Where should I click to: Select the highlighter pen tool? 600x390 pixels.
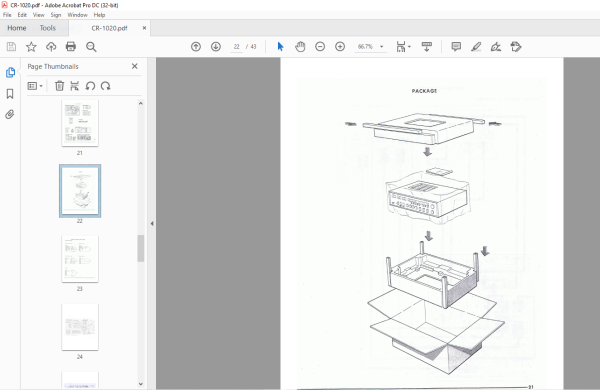[x=476, y=47]
